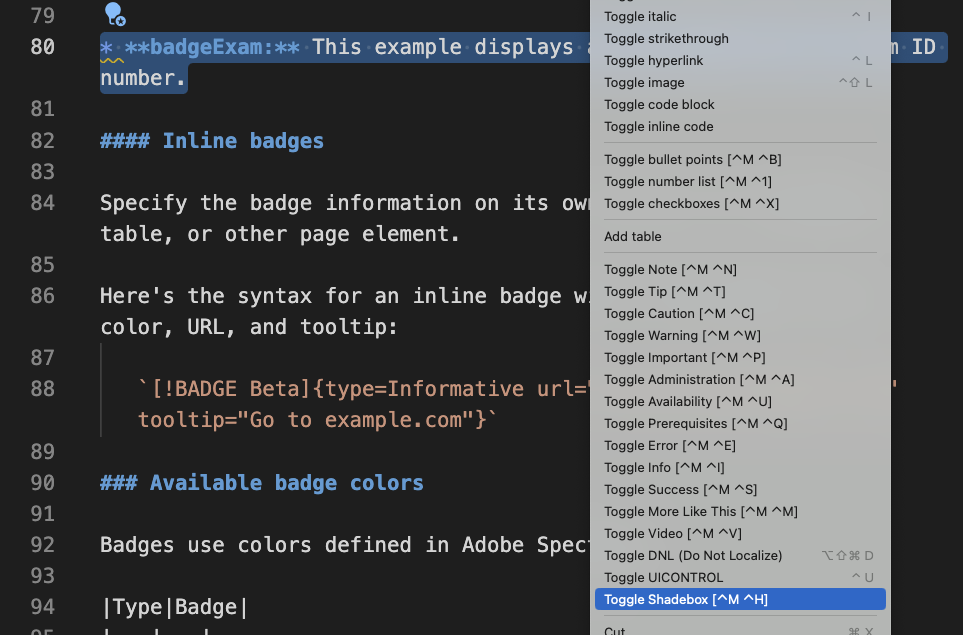This screenshot has width=963, height=635.
Task: Toggle checkboxes formatting
Action: coord(691,203)
